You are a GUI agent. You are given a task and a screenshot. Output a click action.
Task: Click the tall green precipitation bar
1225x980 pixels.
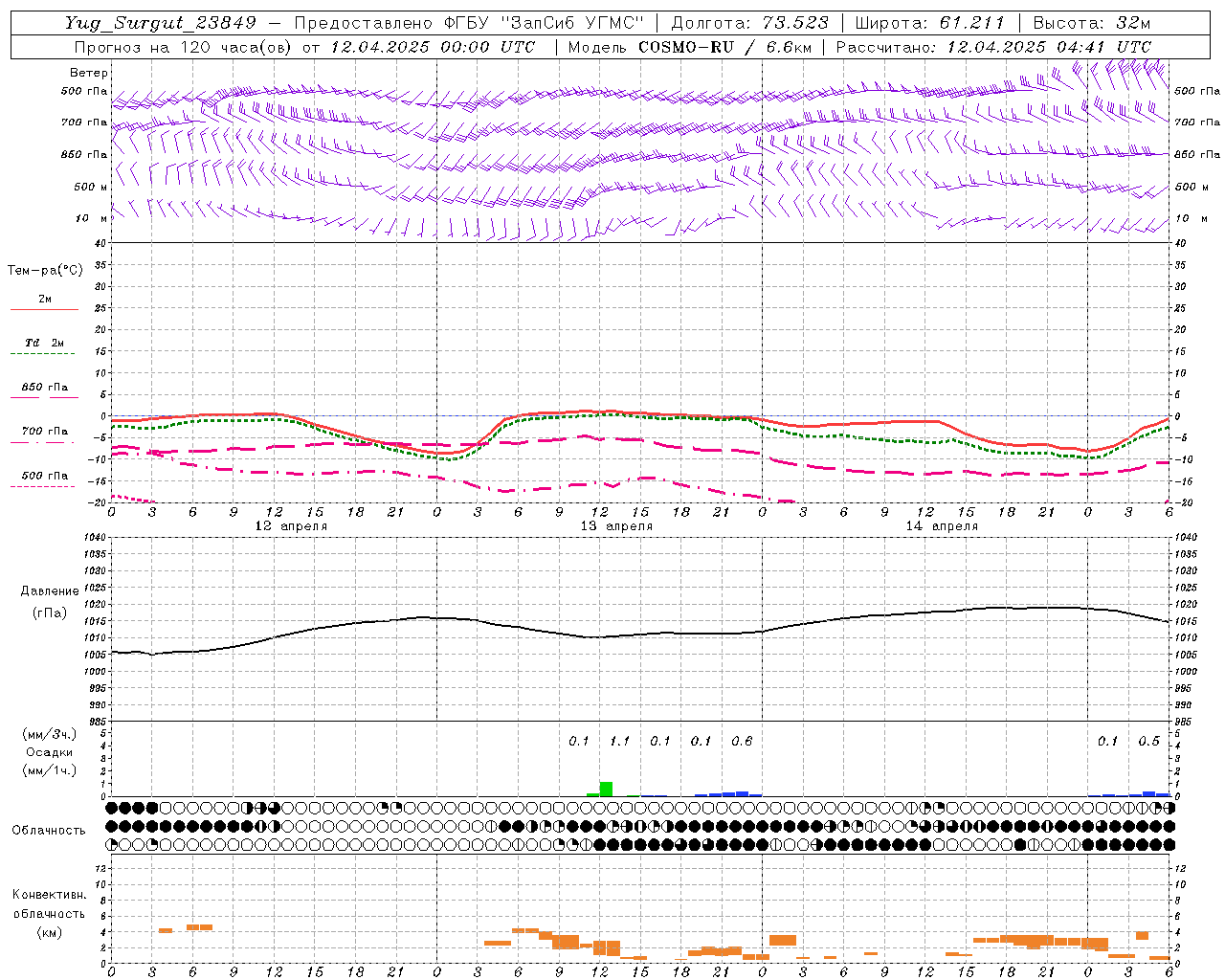point(606,789)
